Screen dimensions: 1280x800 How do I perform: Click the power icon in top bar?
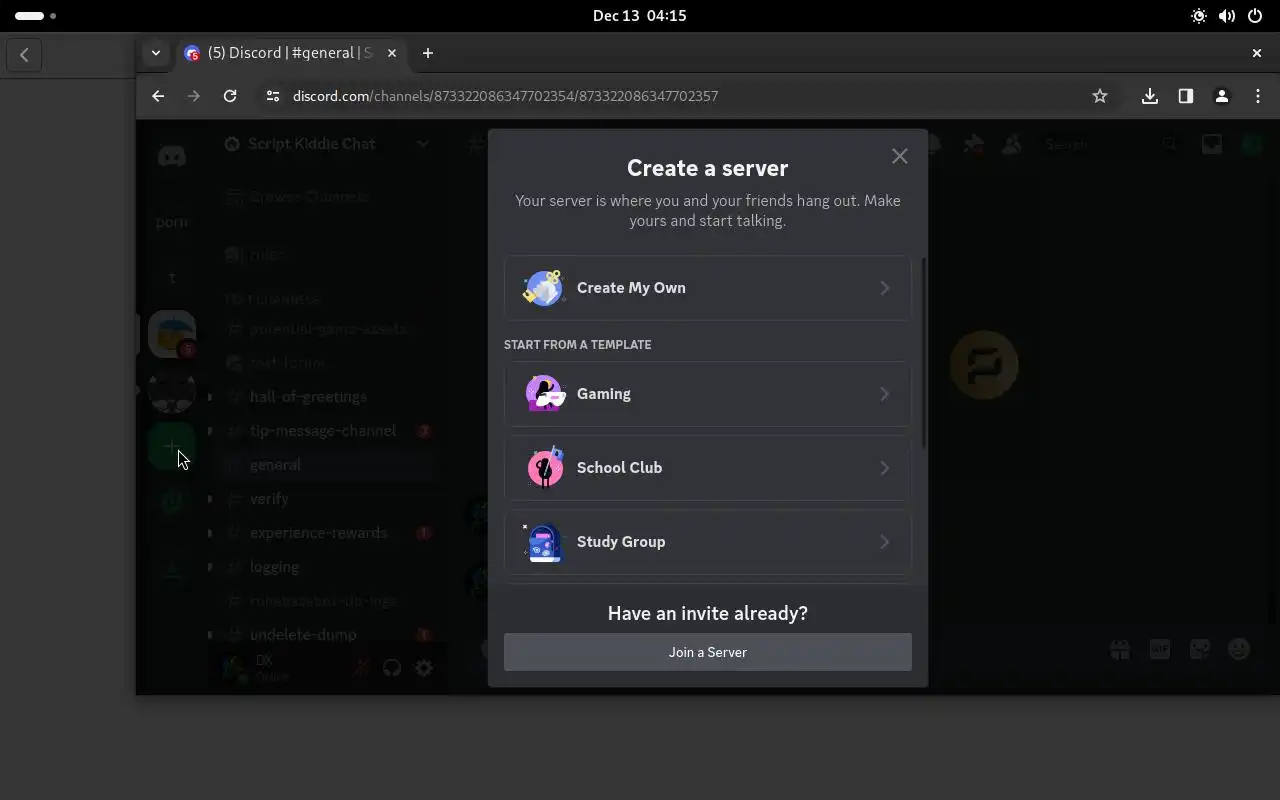[x=1255, y=16]
